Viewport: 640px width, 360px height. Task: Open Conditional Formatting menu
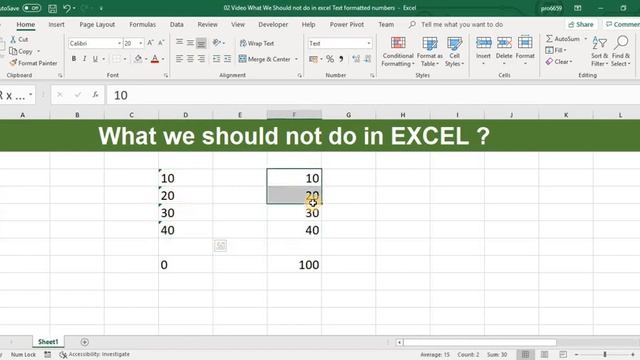(398, 51)
